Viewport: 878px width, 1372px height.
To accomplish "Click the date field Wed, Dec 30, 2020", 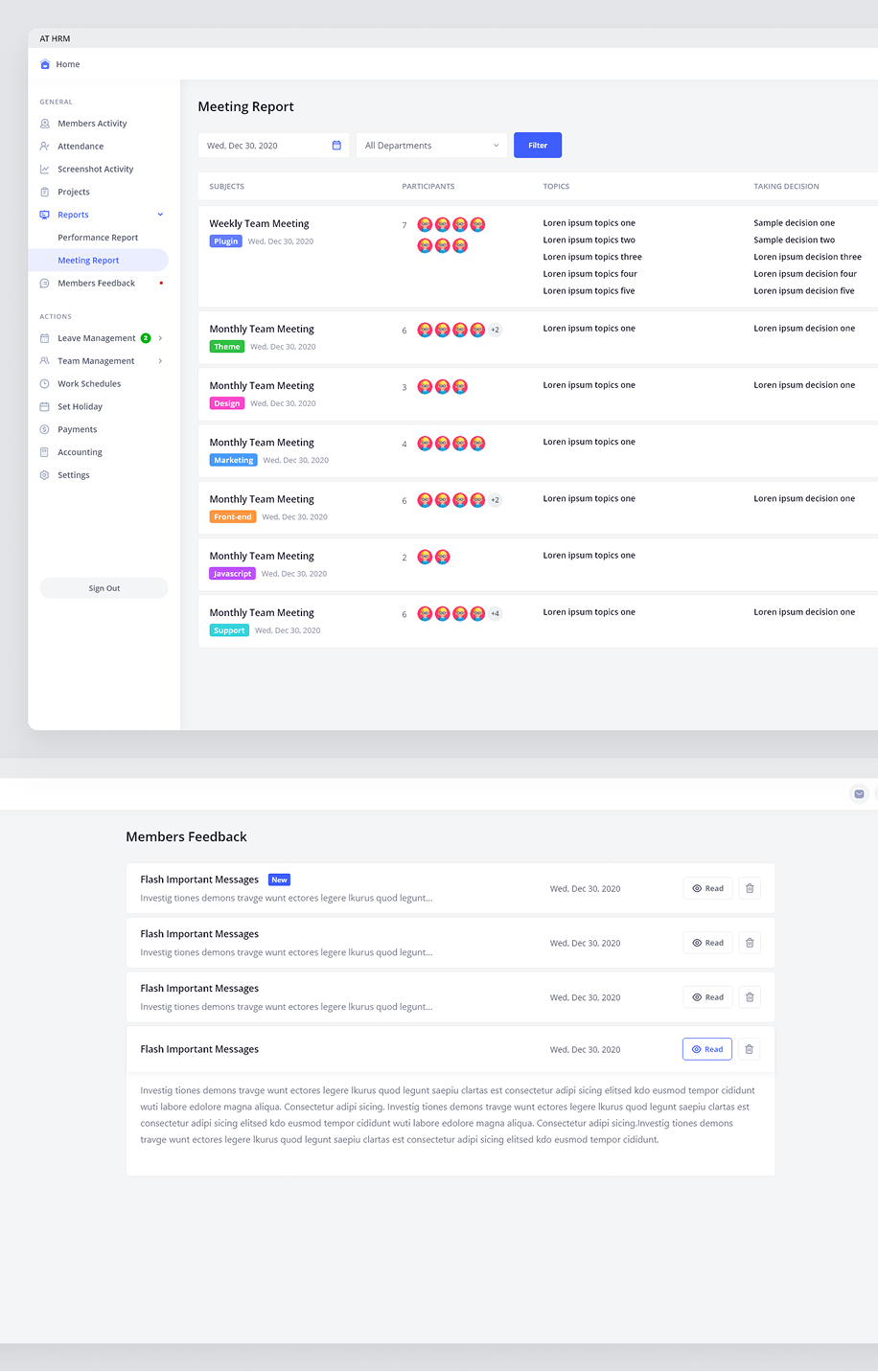I will (x=274, y=146).
